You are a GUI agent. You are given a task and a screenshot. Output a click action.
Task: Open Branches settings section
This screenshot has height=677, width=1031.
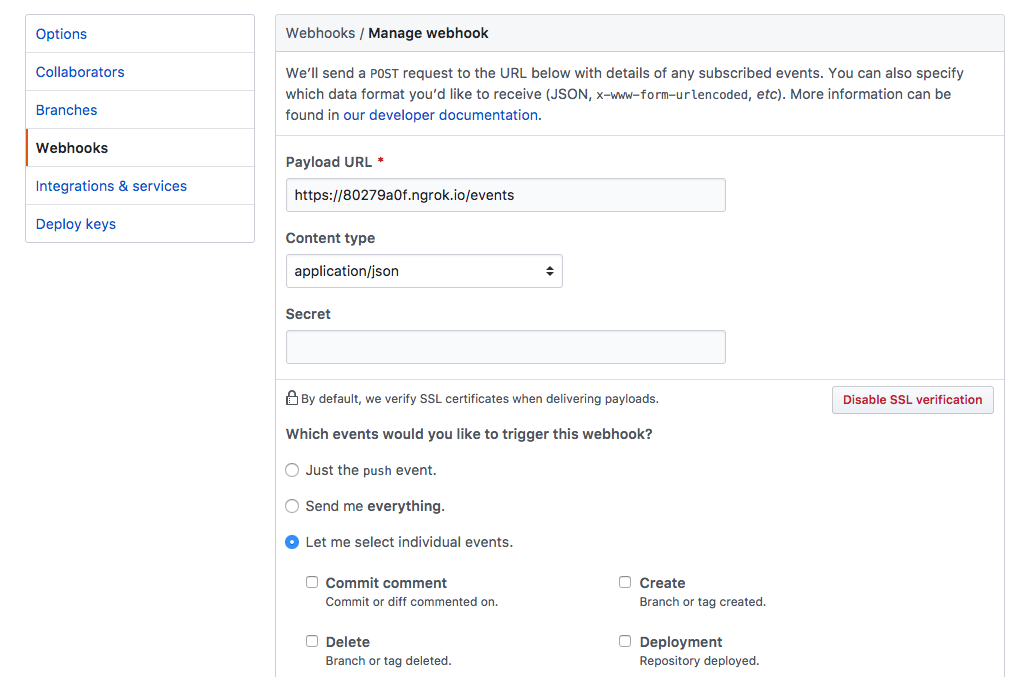click(x=66, y=110)
